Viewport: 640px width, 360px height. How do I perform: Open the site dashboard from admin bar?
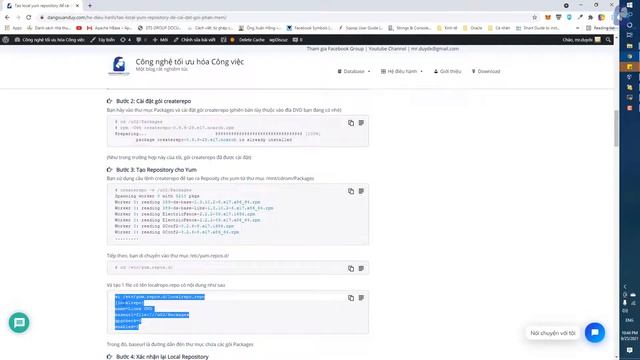click(x=49, y=40)
